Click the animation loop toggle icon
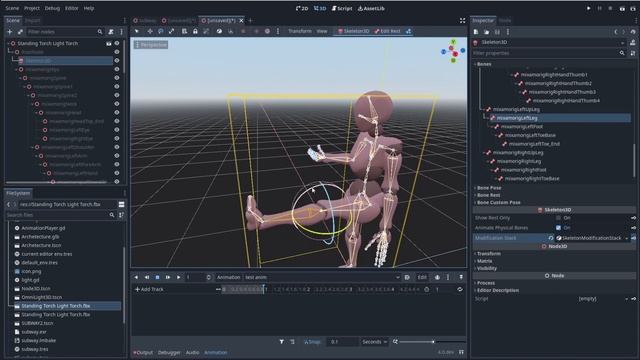The height and width of the screenshot is (360, 640). pos(460,289)
